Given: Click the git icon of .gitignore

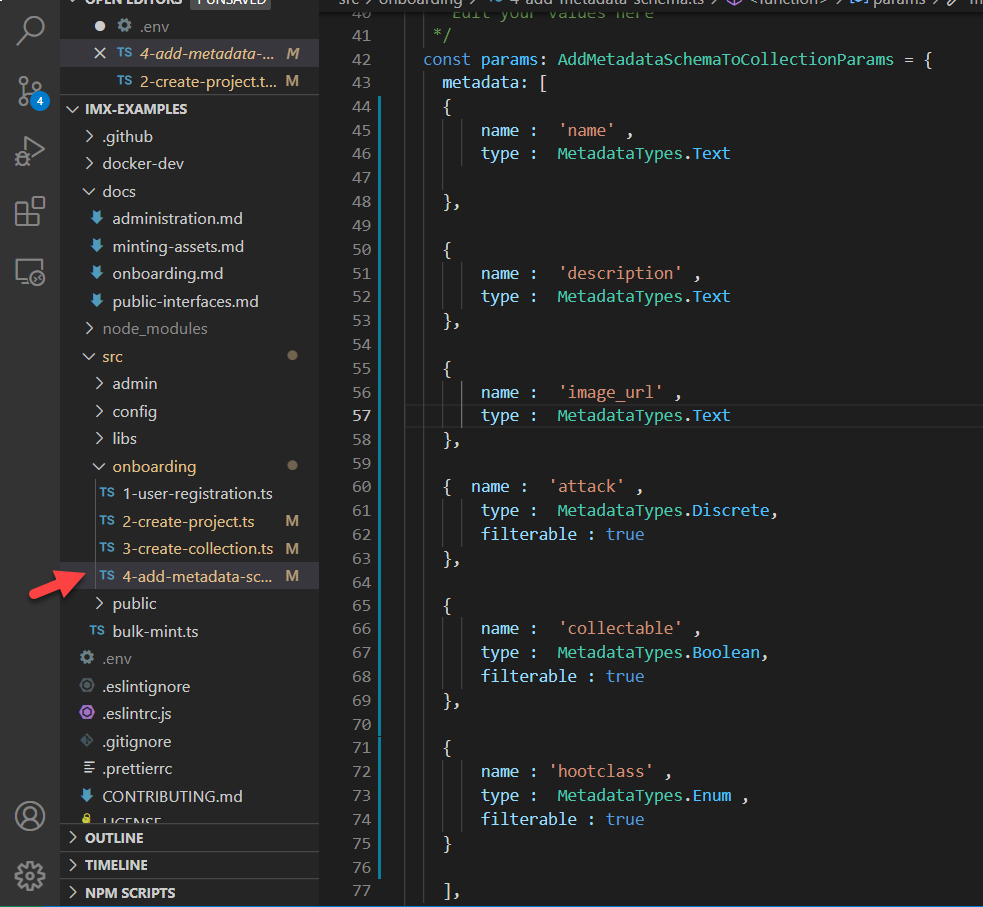Looking at the screenshot, I should tap(87, 741).
